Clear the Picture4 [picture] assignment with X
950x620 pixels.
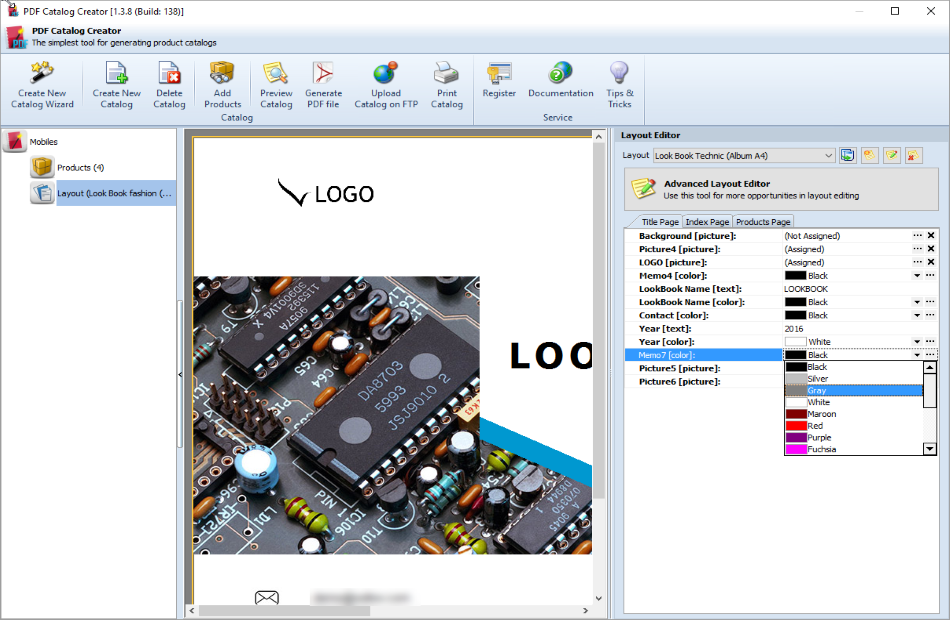pyautogui.click(x=931, y=248)
